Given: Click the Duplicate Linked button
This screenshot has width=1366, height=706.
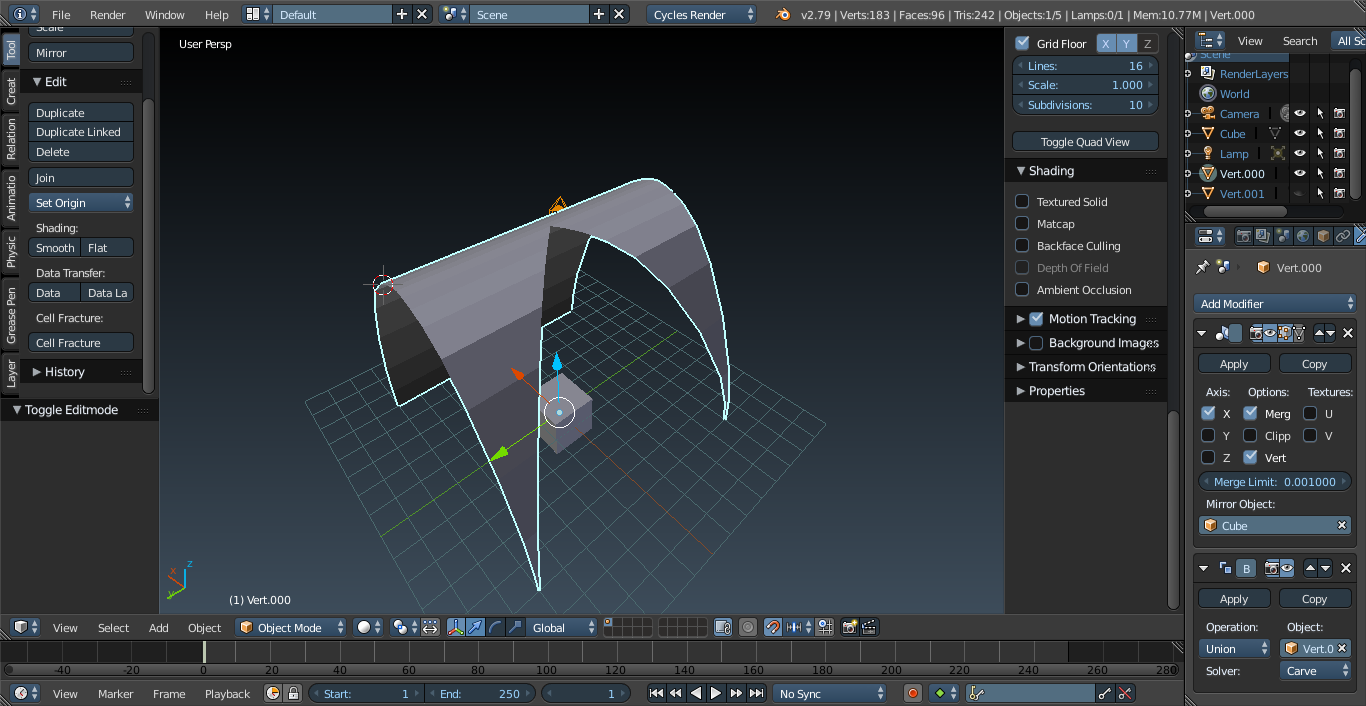Looking at the screenshot, I should coord(80,132).
